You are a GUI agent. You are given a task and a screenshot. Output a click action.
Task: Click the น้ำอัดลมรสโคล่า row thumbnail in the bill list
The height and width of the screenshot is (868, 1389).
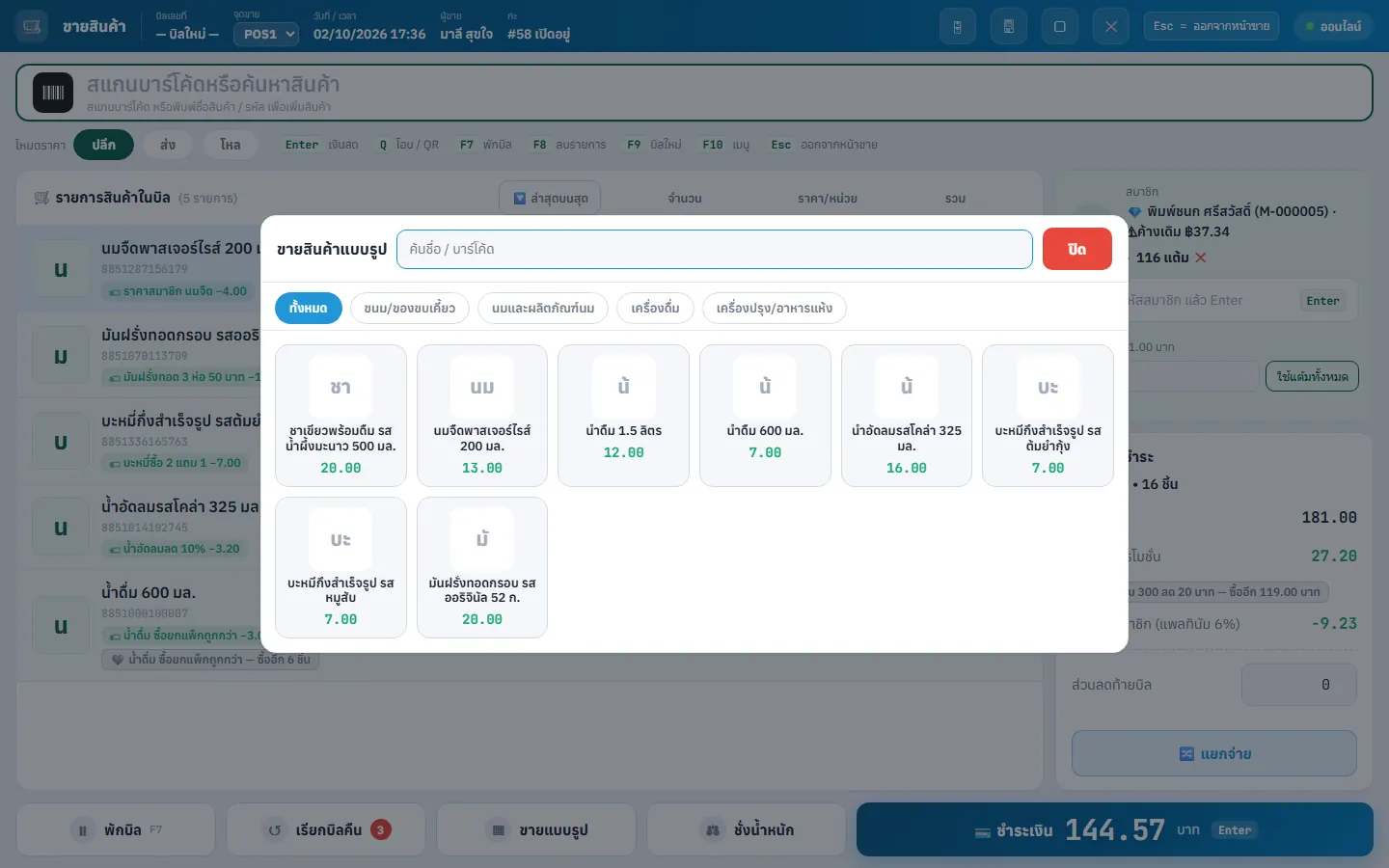coord(61,528)
